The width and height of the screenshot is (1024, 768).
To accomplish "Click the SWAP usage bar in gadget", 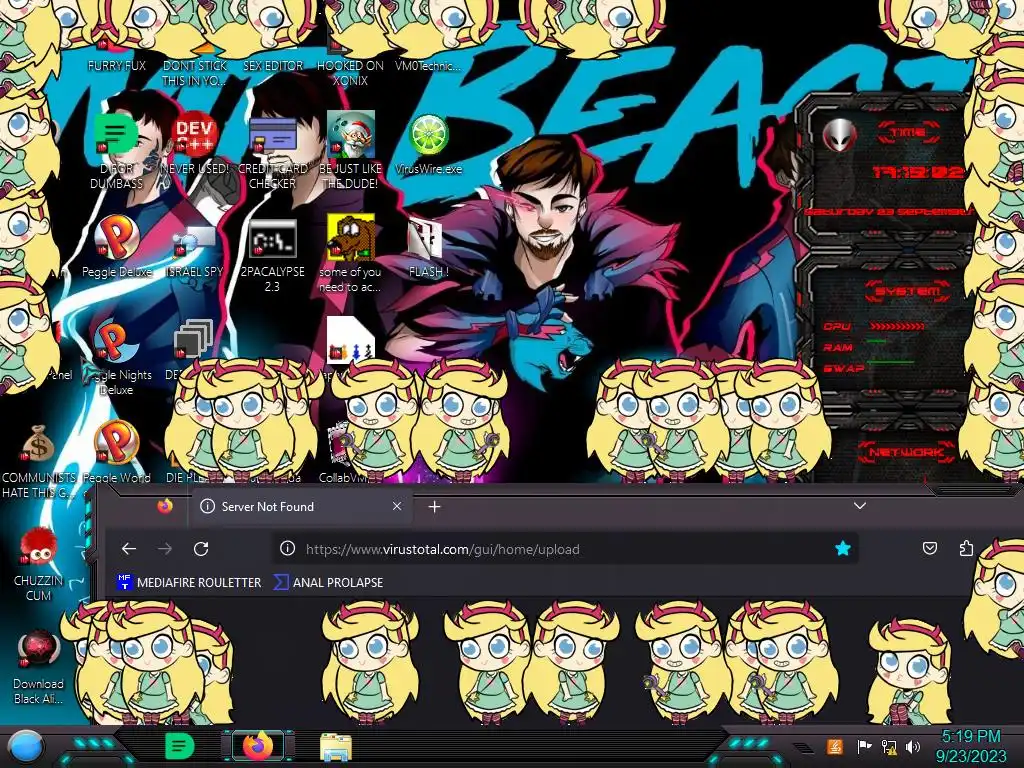I will (891, 362).
